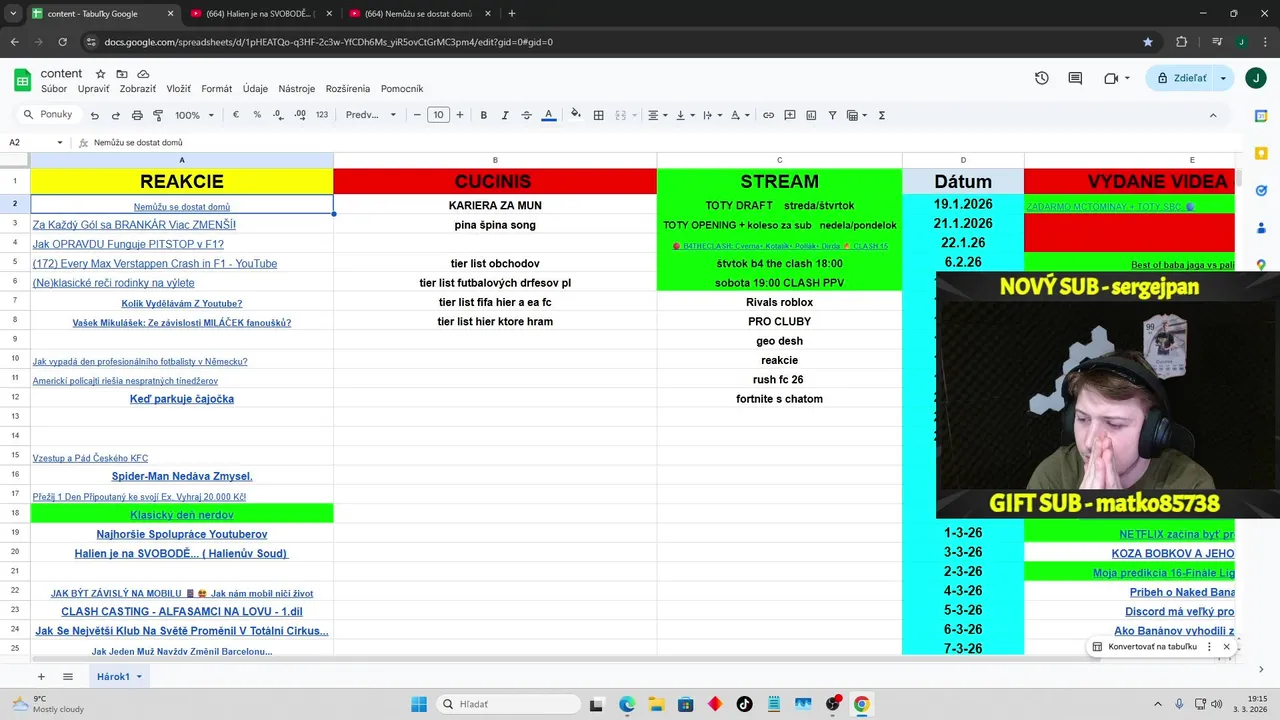
Task: Open font family dropdown Predv...
Action: 371,115
